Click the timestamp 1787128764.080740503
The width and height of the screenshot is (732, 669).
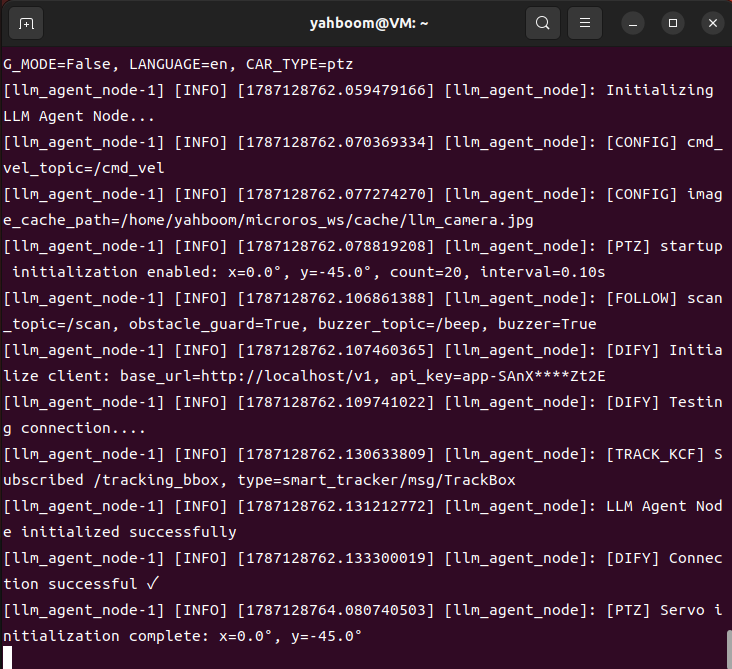(335, 610)
